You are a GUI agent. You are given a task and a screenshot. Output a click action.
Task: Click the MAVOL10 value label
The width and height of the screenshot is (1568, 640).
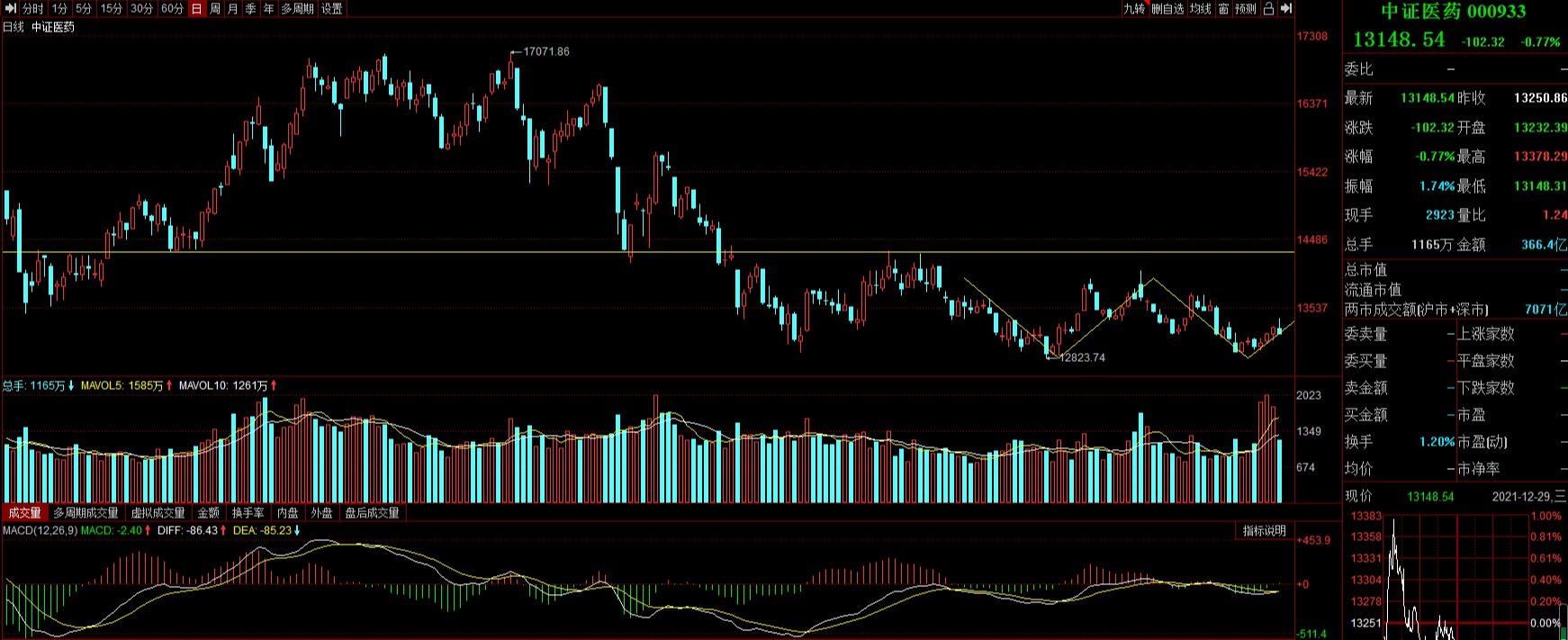tap(223, 385)
